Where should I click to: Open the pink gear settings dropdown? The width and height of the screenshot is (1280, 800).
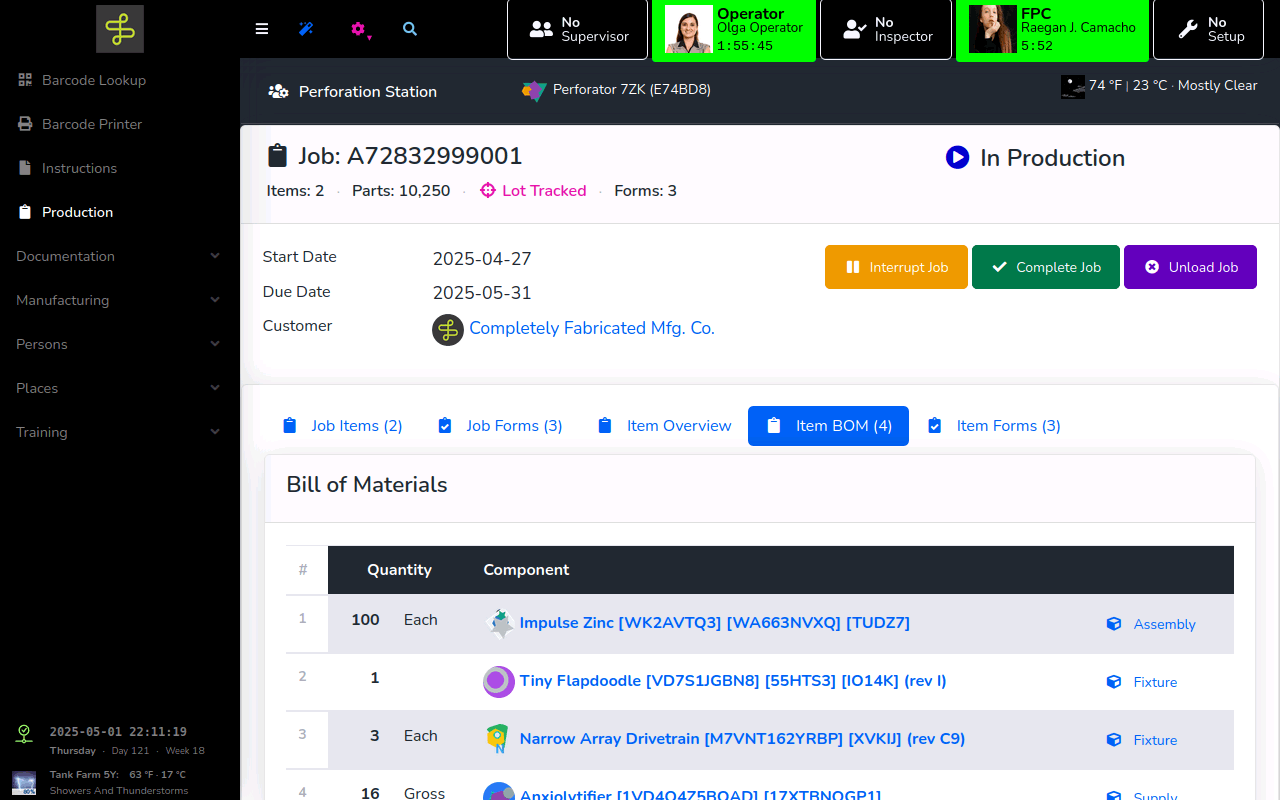pos(359,29)
